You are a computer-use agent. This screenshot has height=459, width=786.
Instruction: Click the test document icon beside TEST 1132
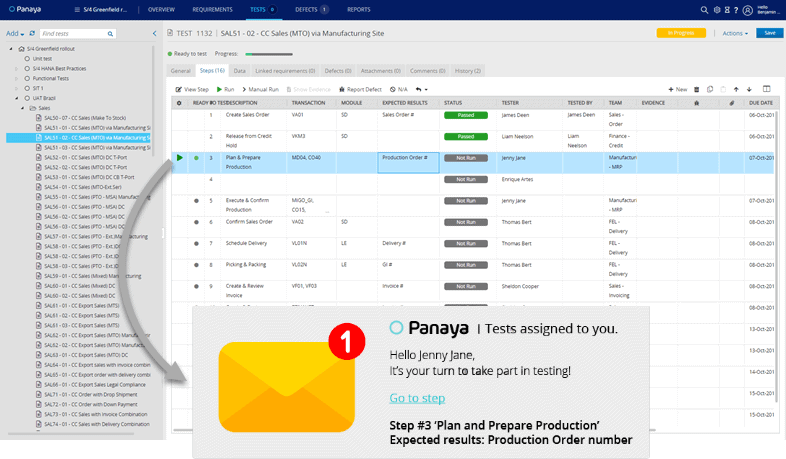pos(170,33)
